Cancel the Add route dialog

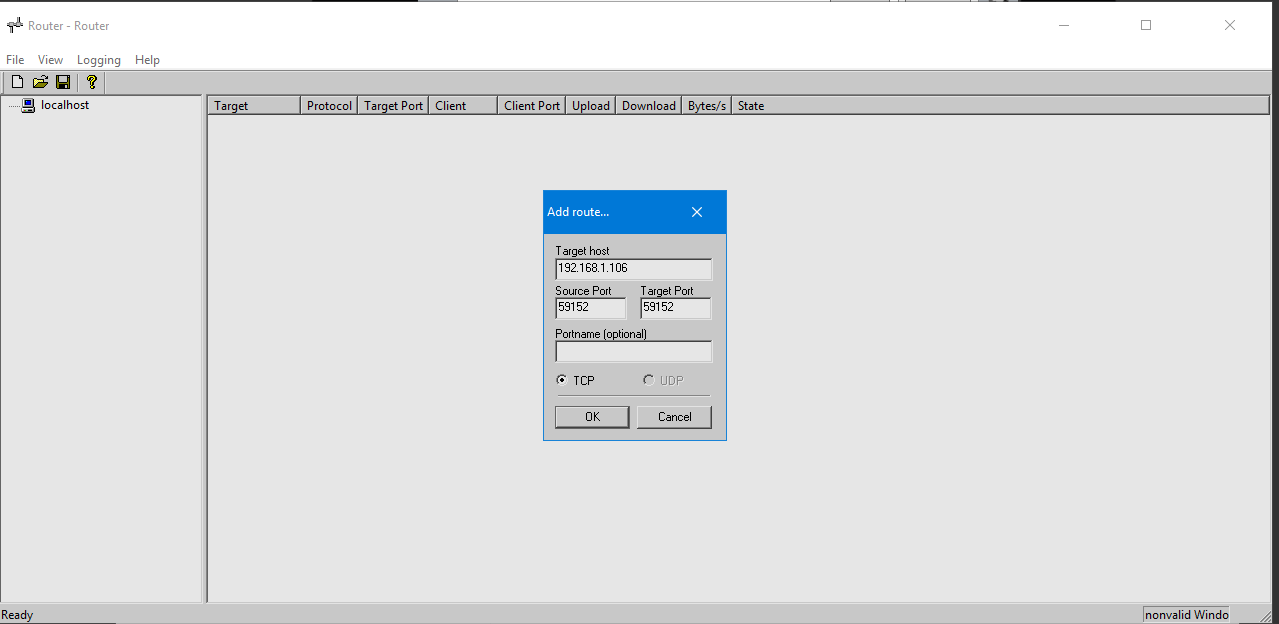[674, 417]
